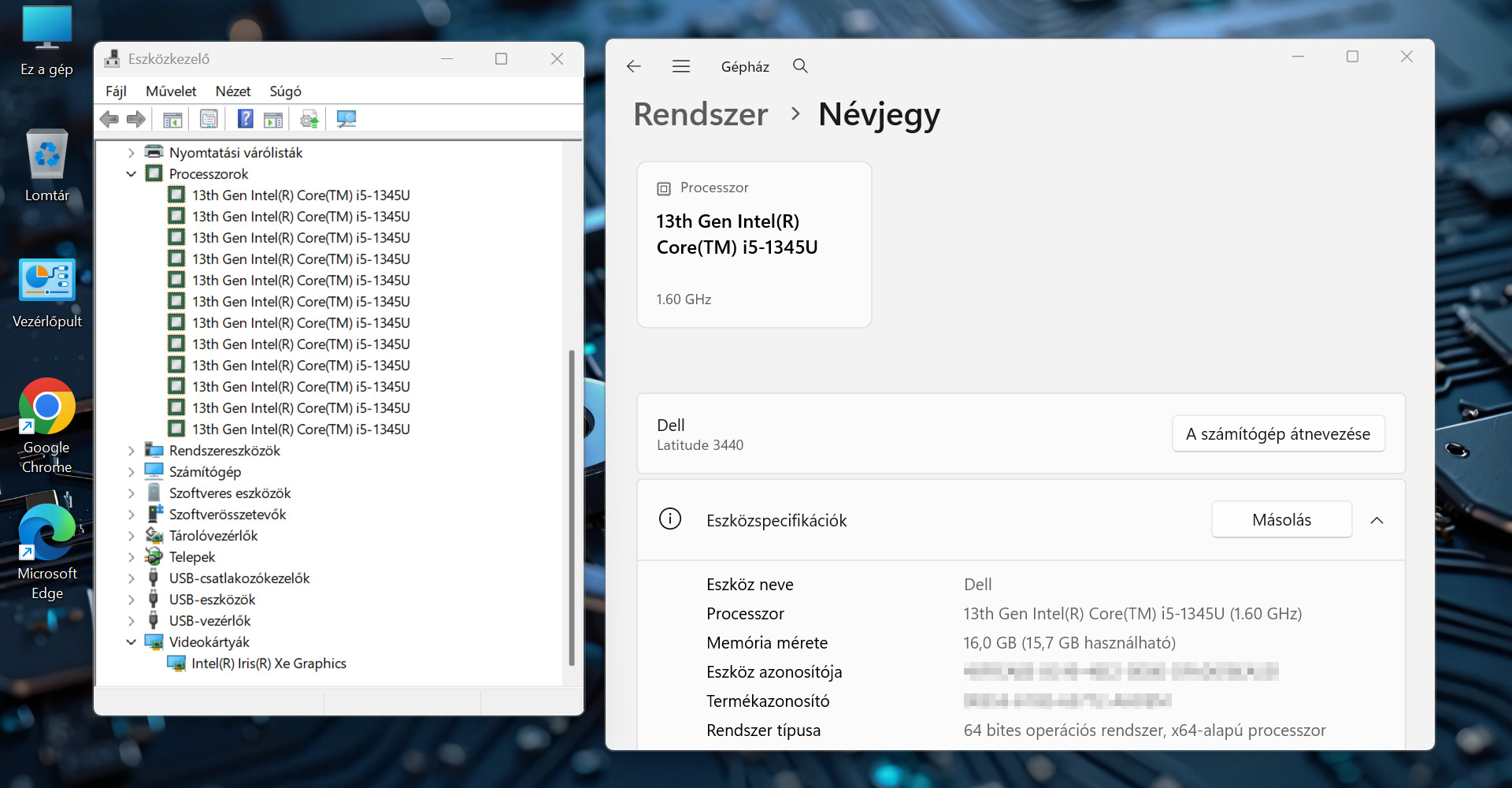Image resolution: width=1512 pixels, height=788 pixels.
Task: Select the Videokártyák category label
Action: [209, 642]
